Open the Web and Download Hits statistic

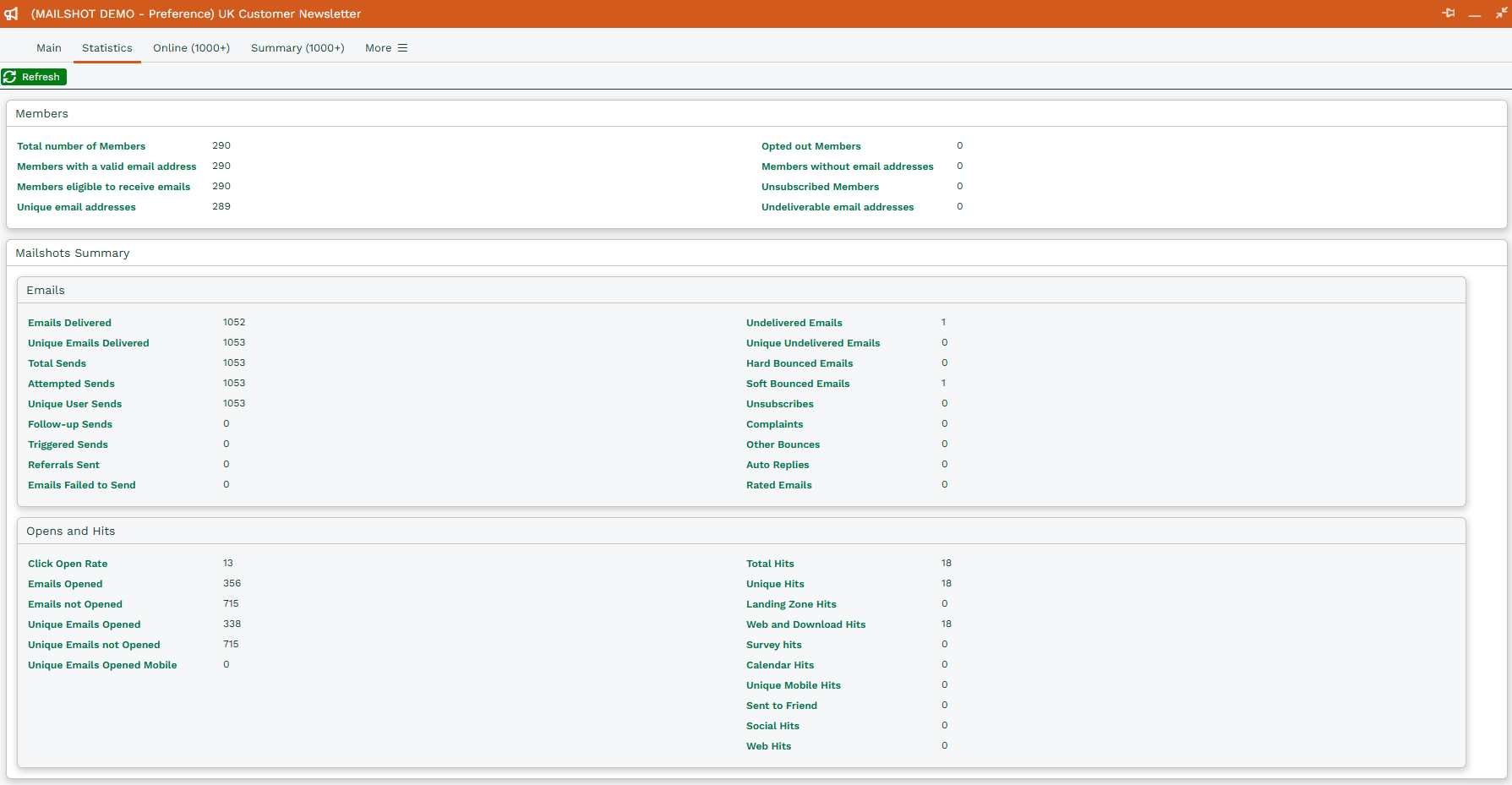(805, 624)
